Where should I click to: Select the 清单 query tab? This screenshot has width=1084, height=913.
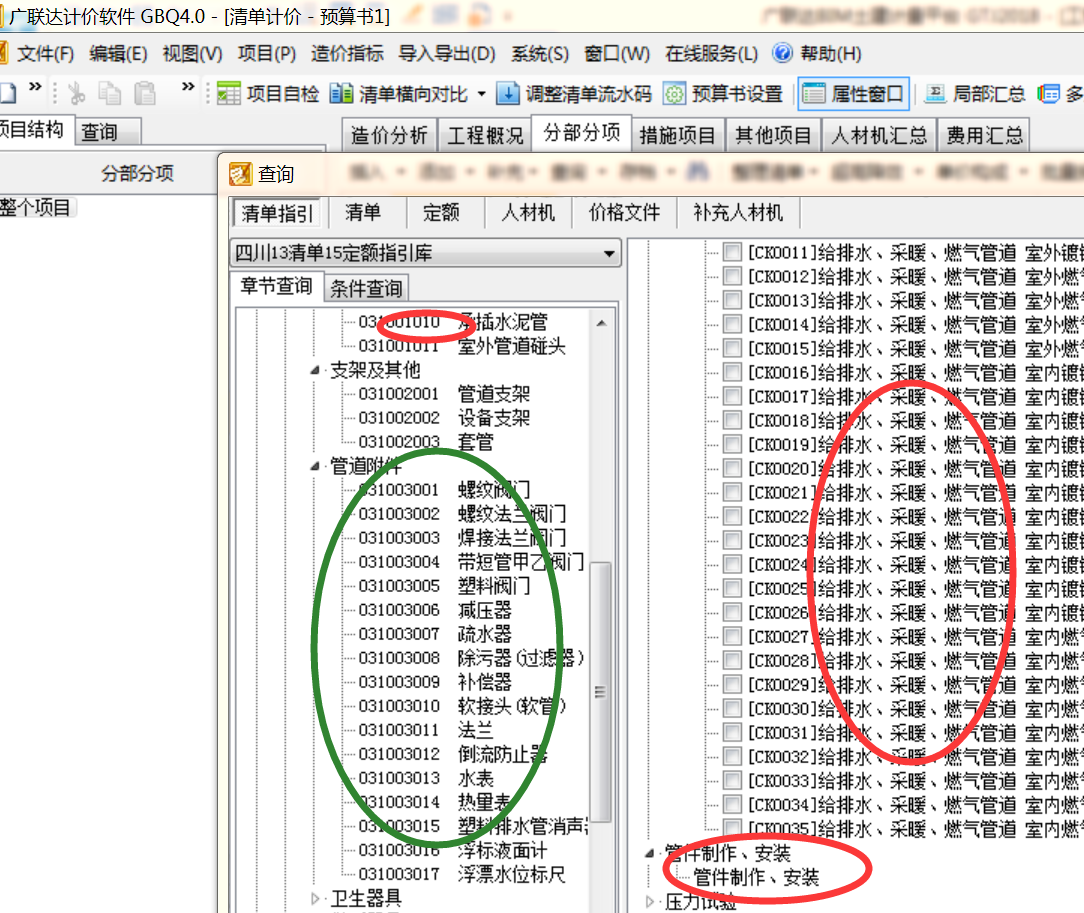point(364,213)
